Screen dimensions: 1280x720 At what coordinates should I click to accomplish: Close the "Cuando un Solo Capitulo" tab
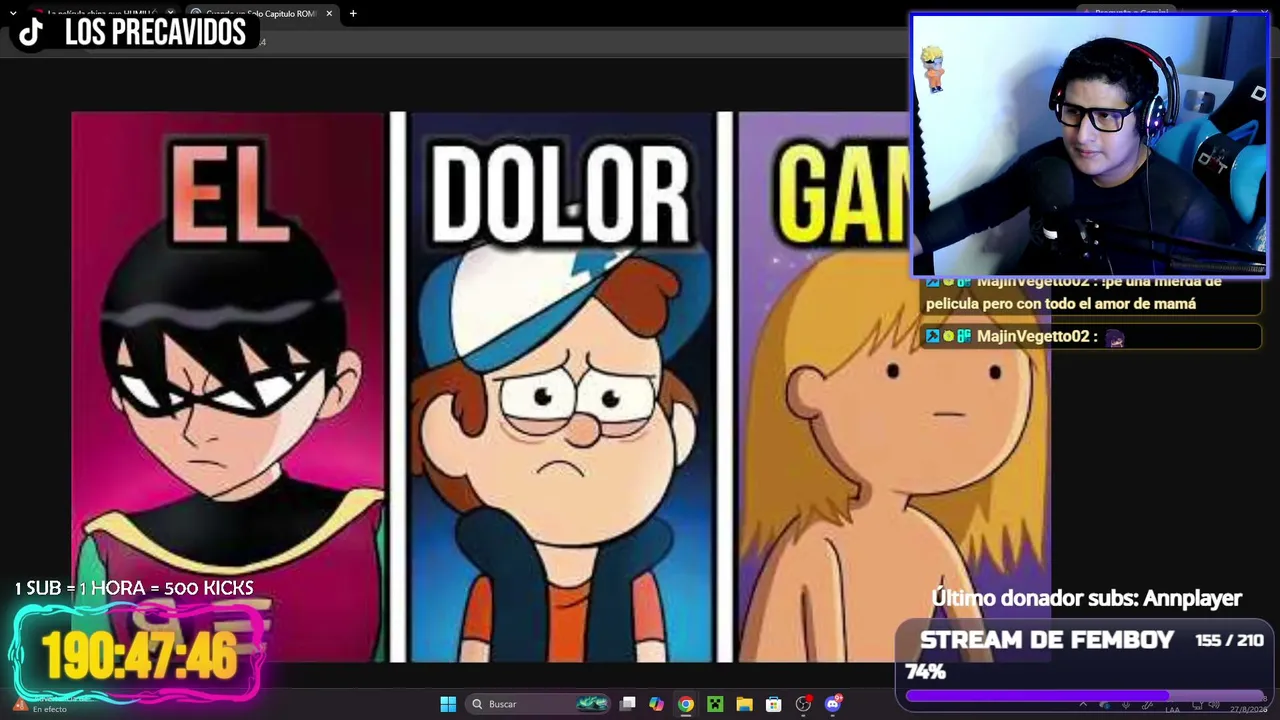click(x=329, y=13)
